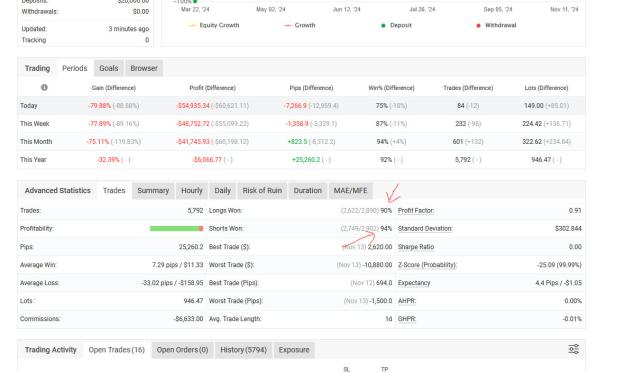Image resolution: width=625 pixels, height=373 pixels.
Task: Open the Summary statistics tab
Action: tap(153, 190)
